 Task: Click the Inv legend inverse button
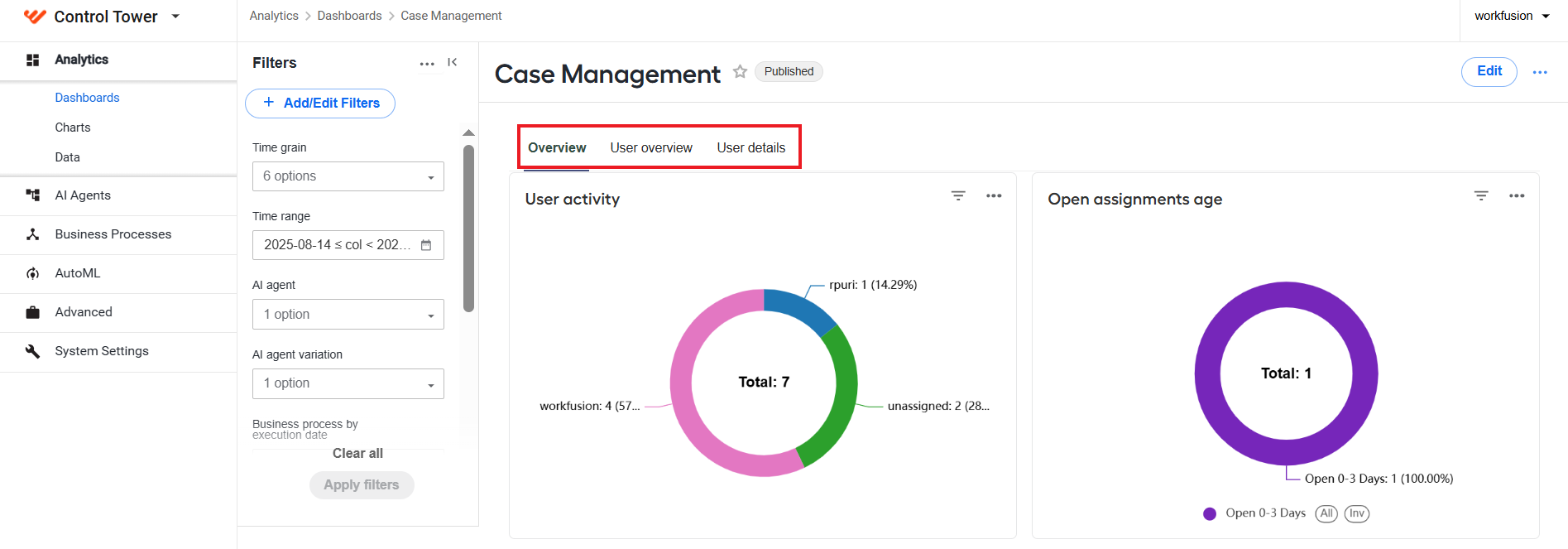coord(1357,513)
